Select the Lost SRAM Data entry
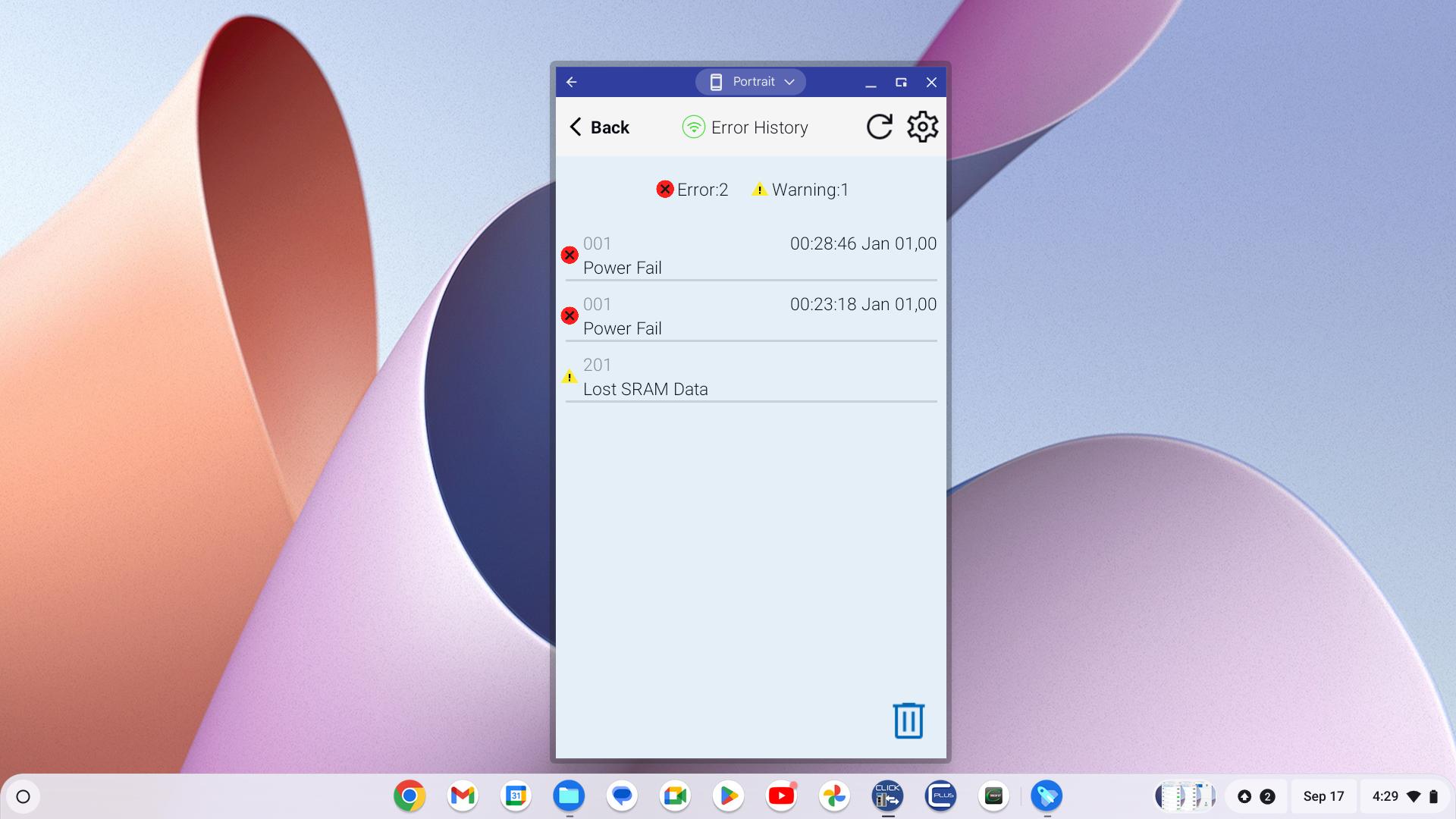 click(751, 377)
